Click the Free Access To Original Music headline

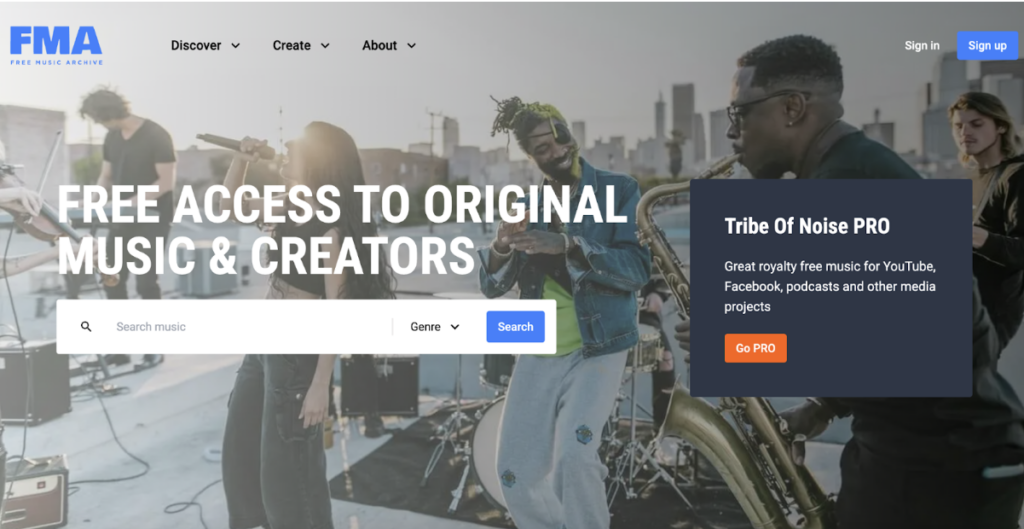[342, 229]
